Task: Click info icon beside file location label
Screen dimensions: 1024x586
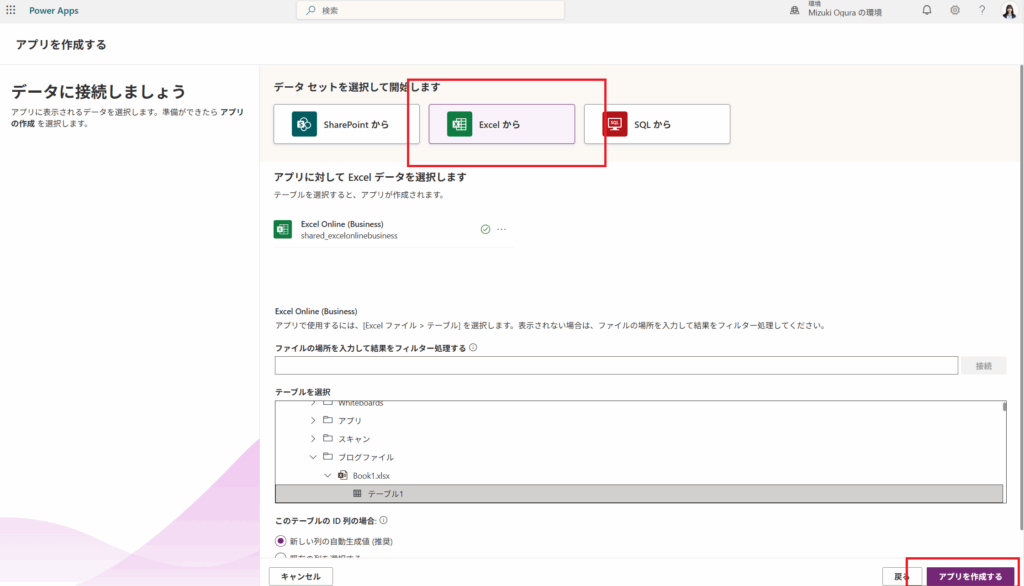Action: [x=473, y=348]
